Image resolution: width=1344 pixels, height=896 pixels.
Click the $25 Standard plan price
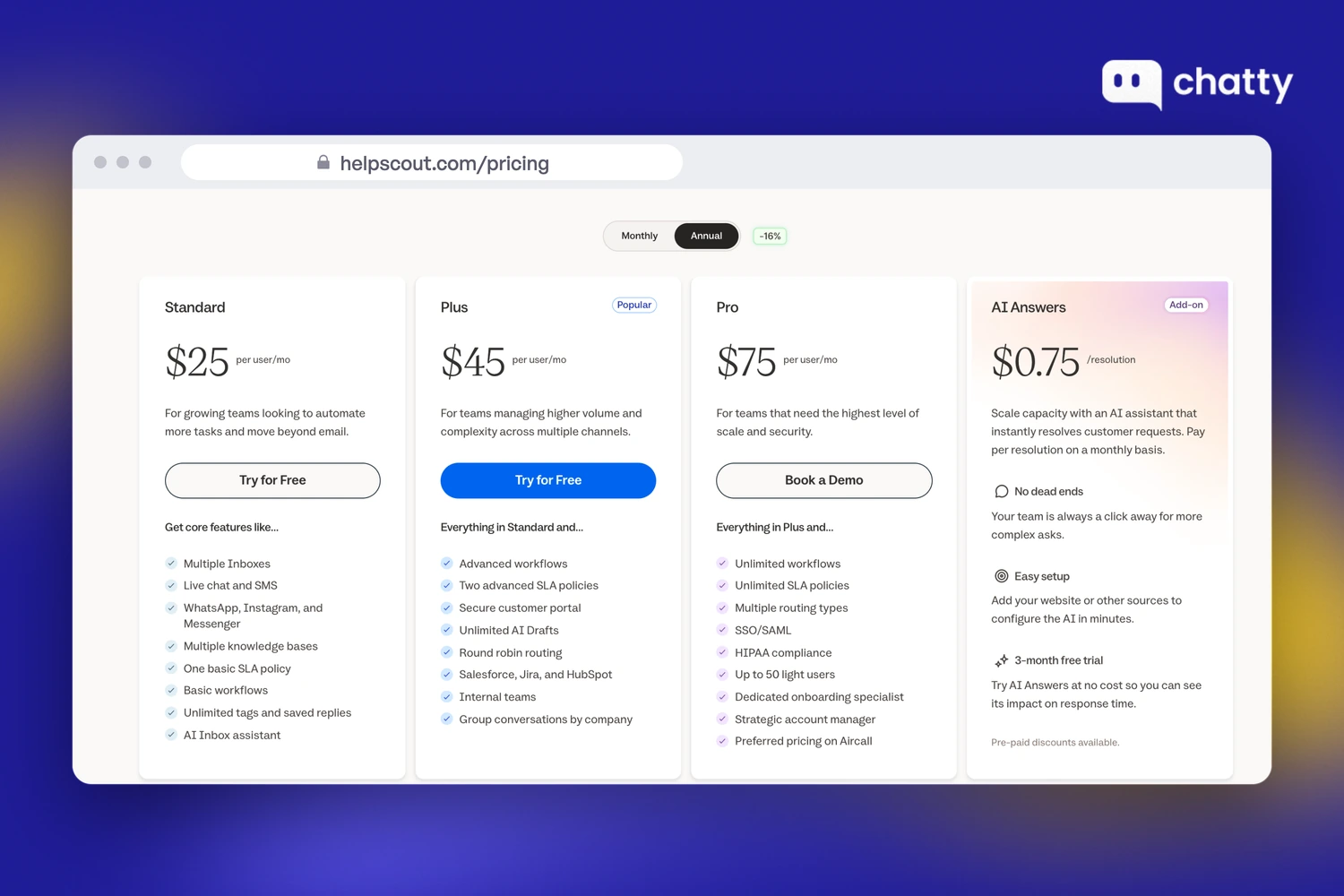pos(197,362)
